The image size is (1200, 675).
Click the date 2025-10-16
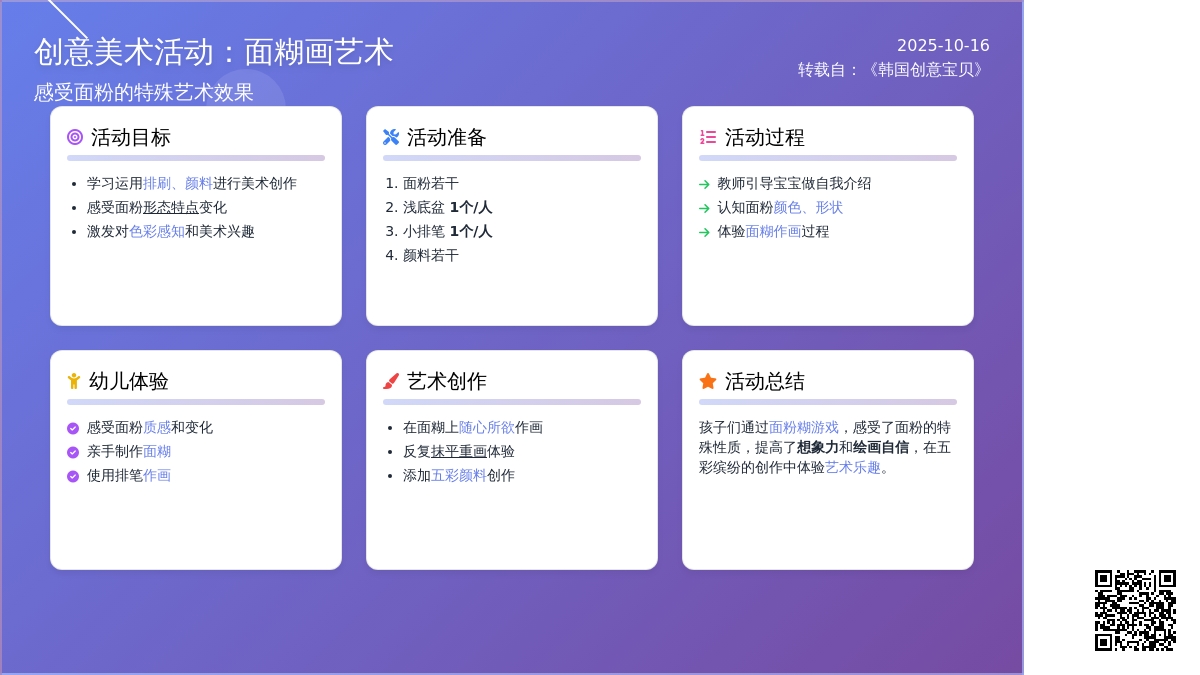point(943,46)
